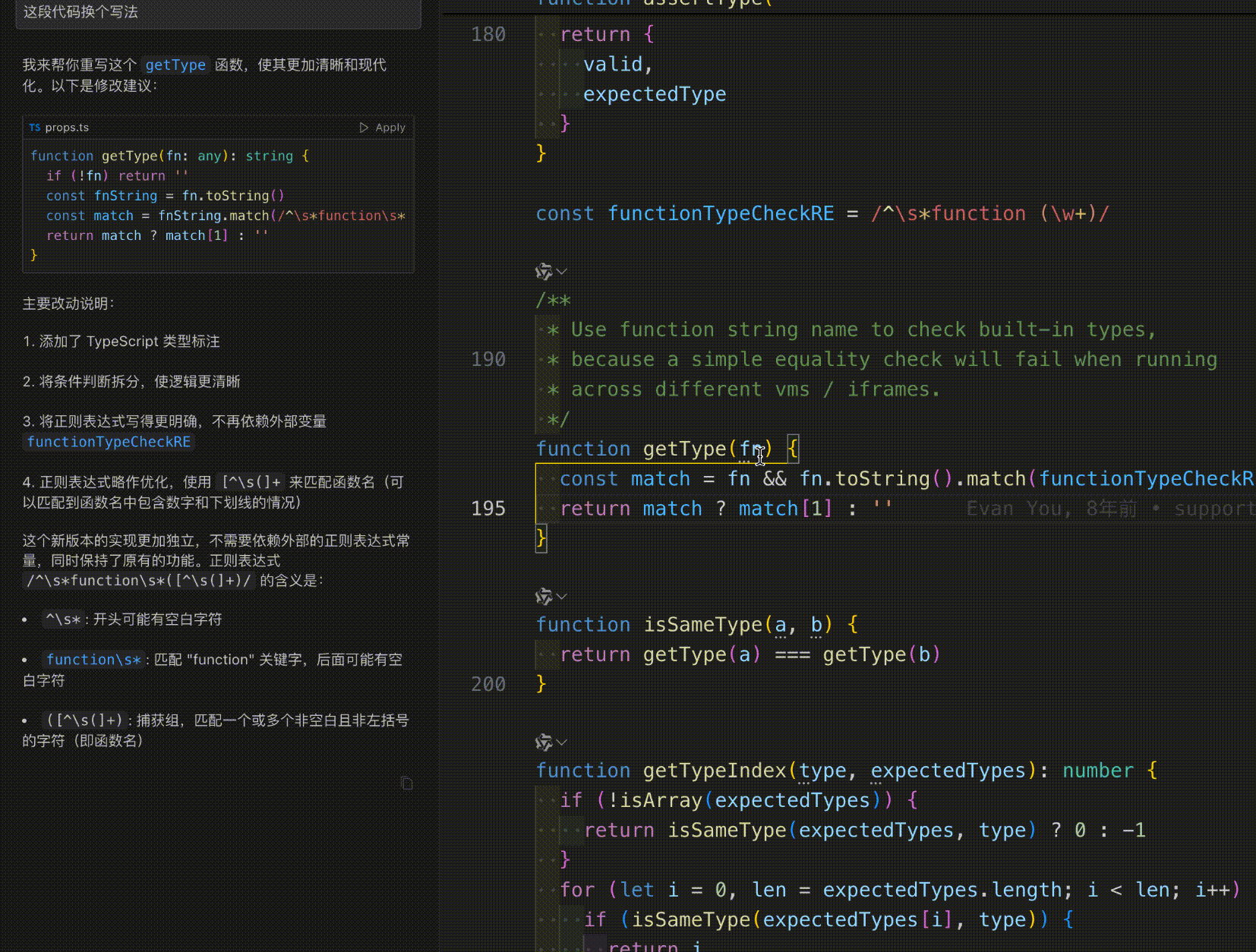This screenshot has height=952, width=1256.
Task: Click the AI codelens icon above getTypeIndex
Action: pos(544,742)
